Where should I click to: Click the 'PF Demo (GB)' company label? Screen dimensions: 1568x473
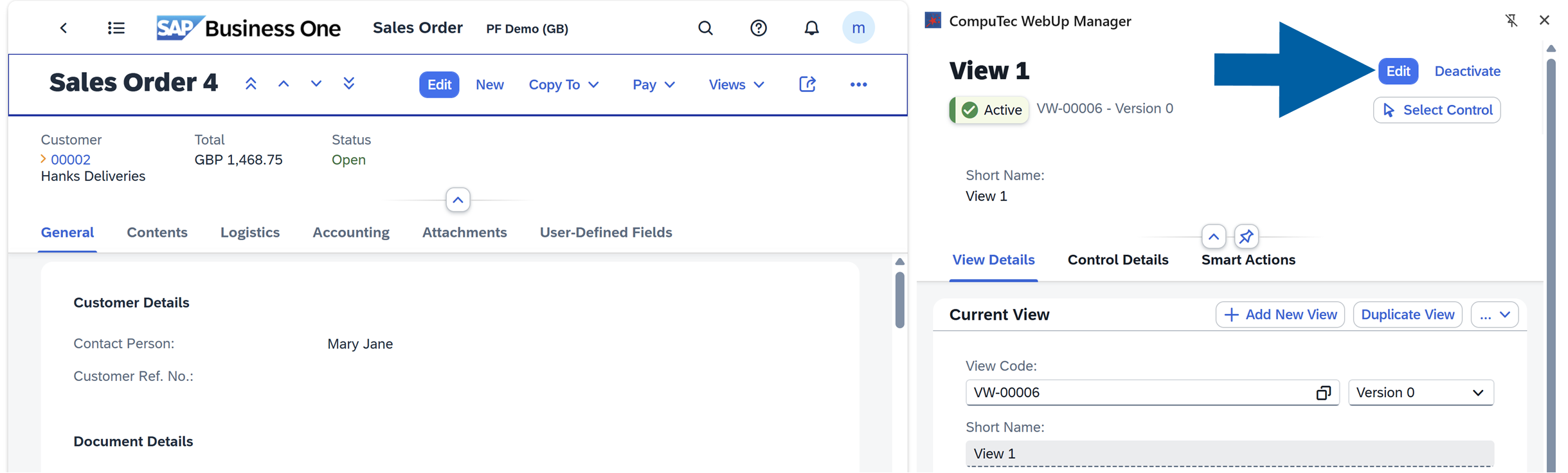pos(527,29)
